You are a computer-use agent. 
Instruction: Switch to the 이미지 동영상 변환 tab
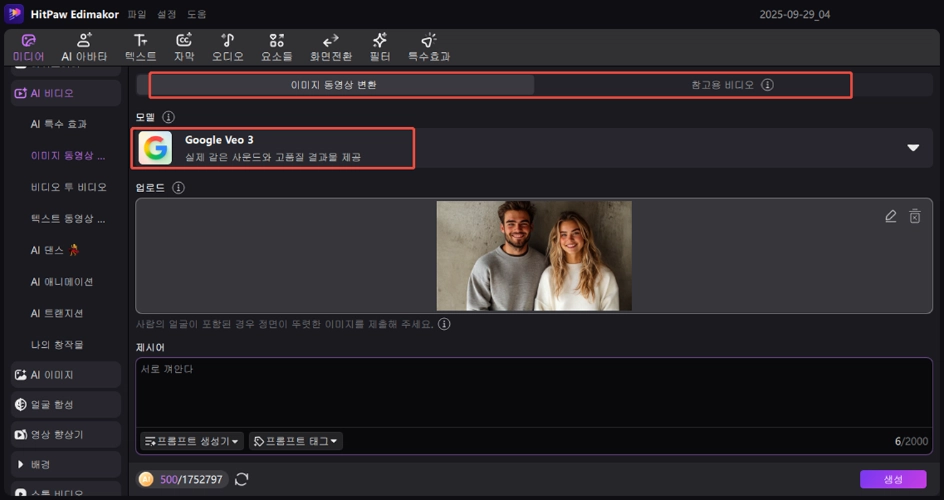click(x=333, y=85)
